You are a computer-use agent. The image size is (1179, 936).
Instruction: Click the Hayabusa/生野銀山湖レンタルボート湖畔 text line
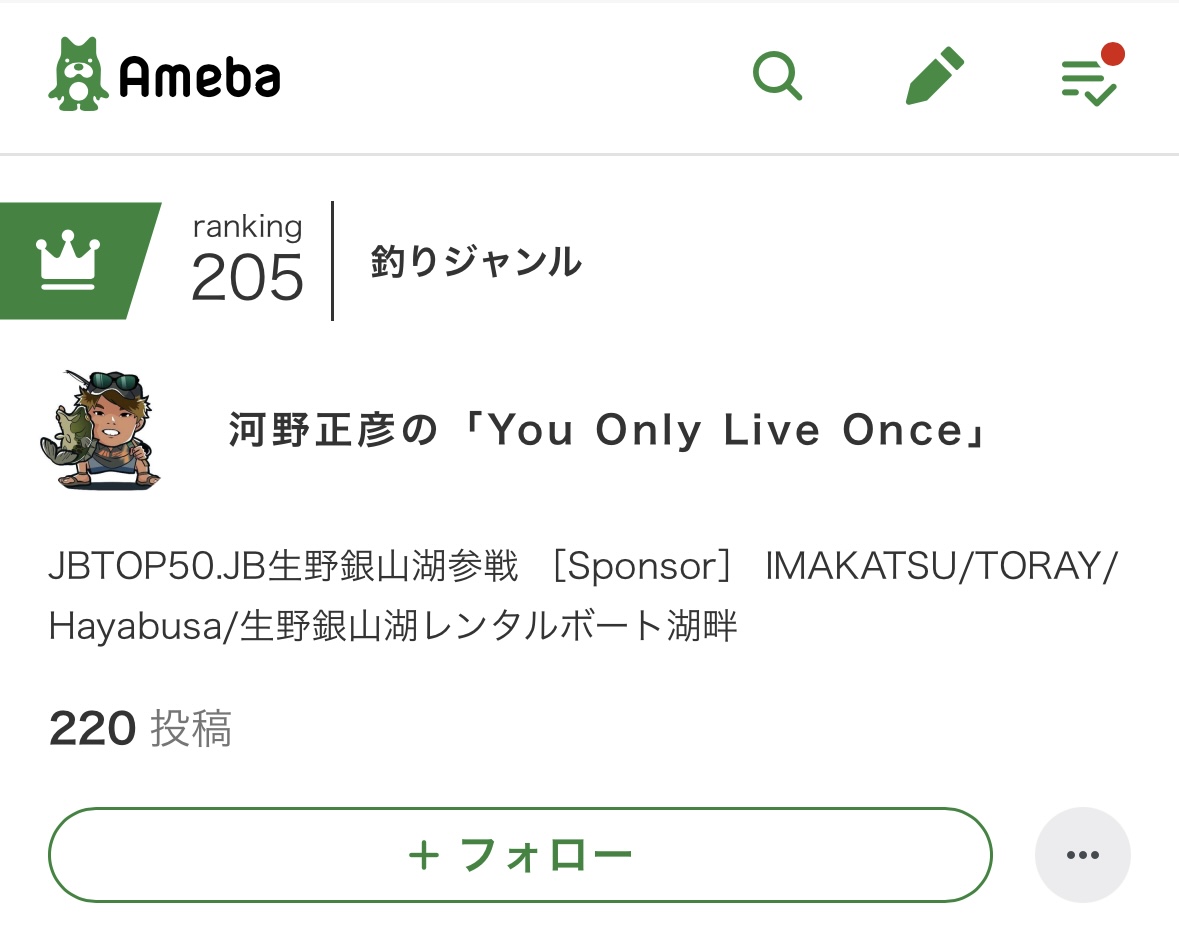pyautogui.click(x=393, y=626)
